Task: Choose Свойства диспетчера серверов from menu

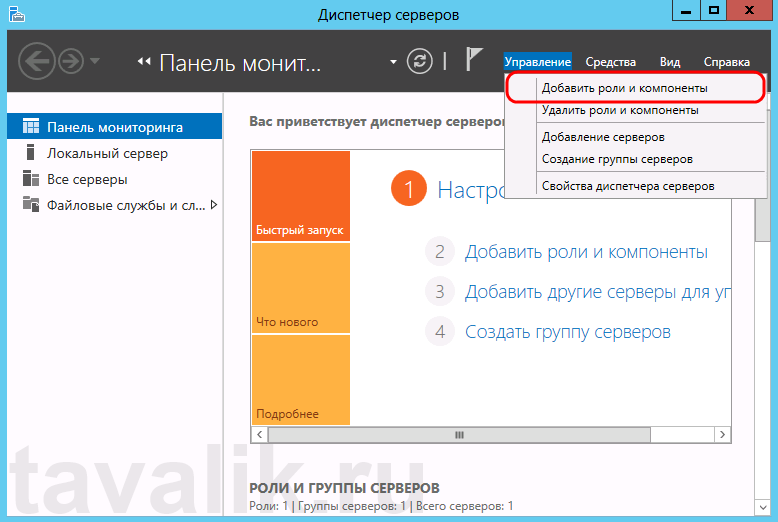Action: pyautogui.click(x=627, y=186)
